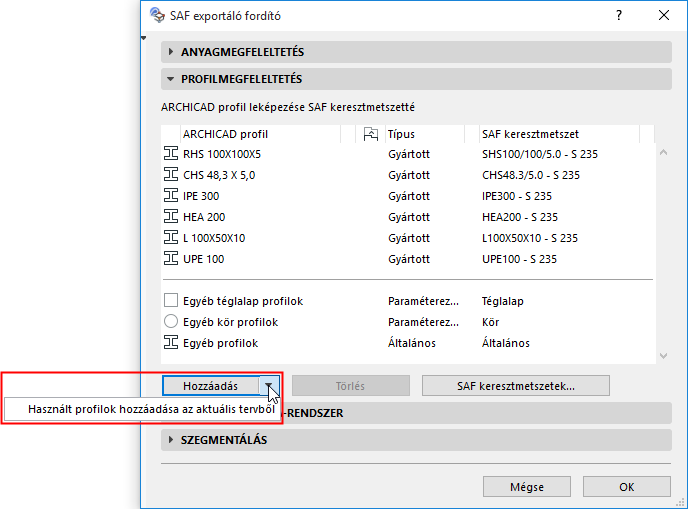Screen dimensions: 688x509
Task: Click the profile type column header icon
Action: click(371, 133)
